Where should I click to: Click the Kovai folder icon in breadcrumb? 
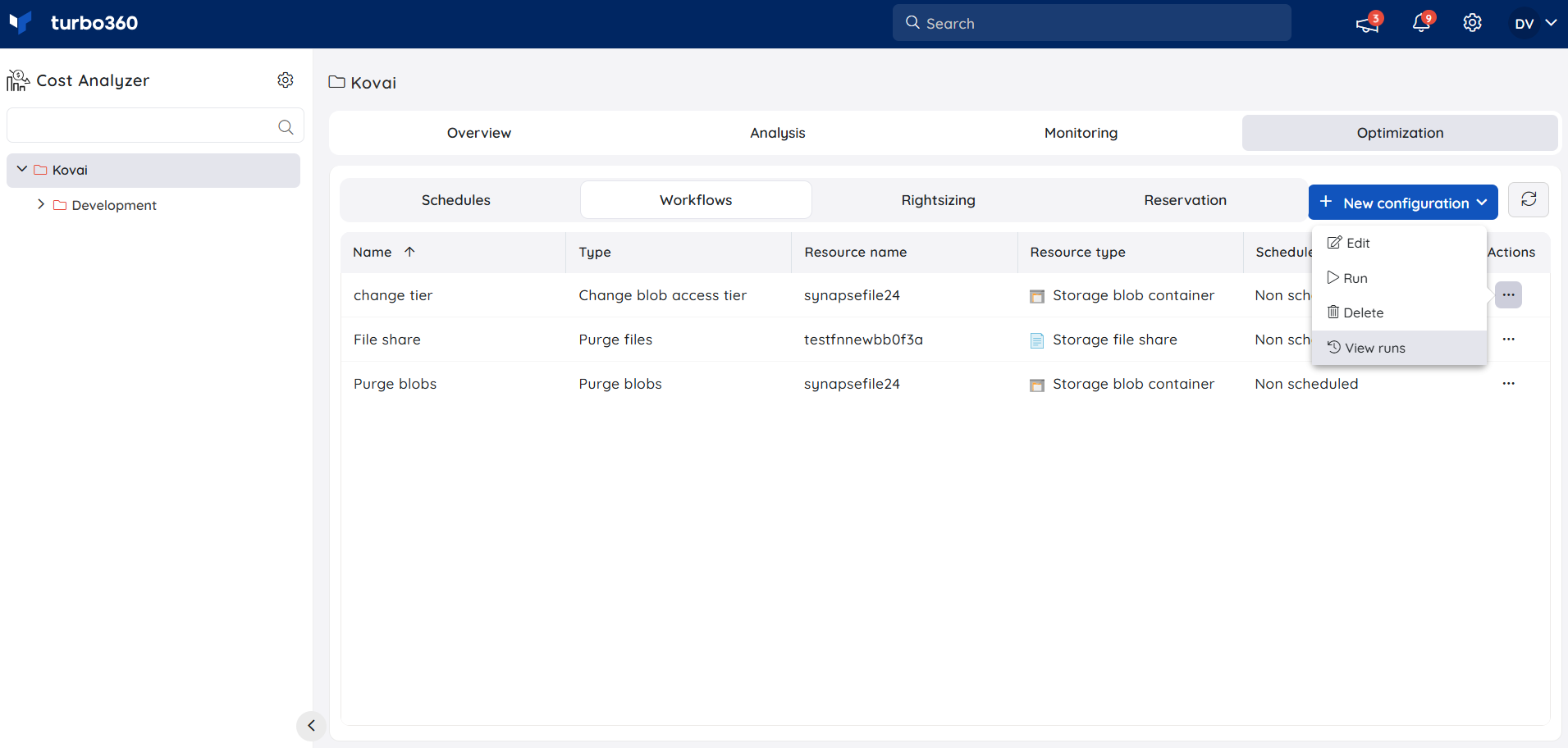pyautogui.click(x=336, y=82)
